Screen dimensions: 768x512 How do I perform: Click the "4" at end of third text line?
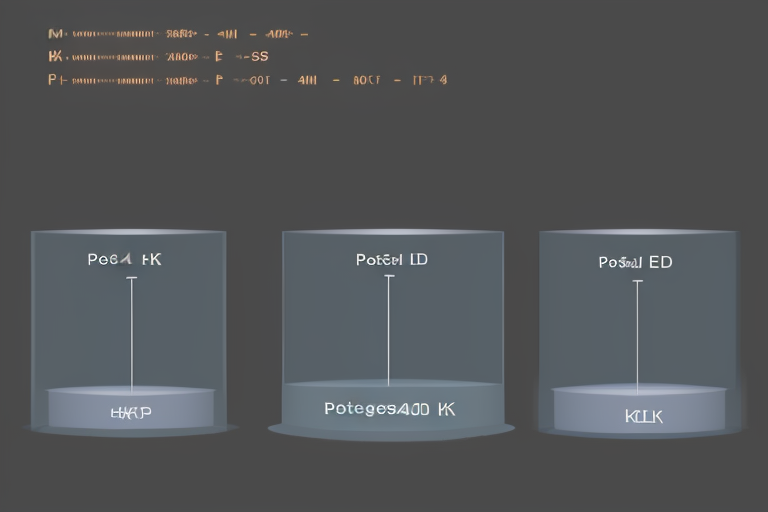tap(443, 80)
